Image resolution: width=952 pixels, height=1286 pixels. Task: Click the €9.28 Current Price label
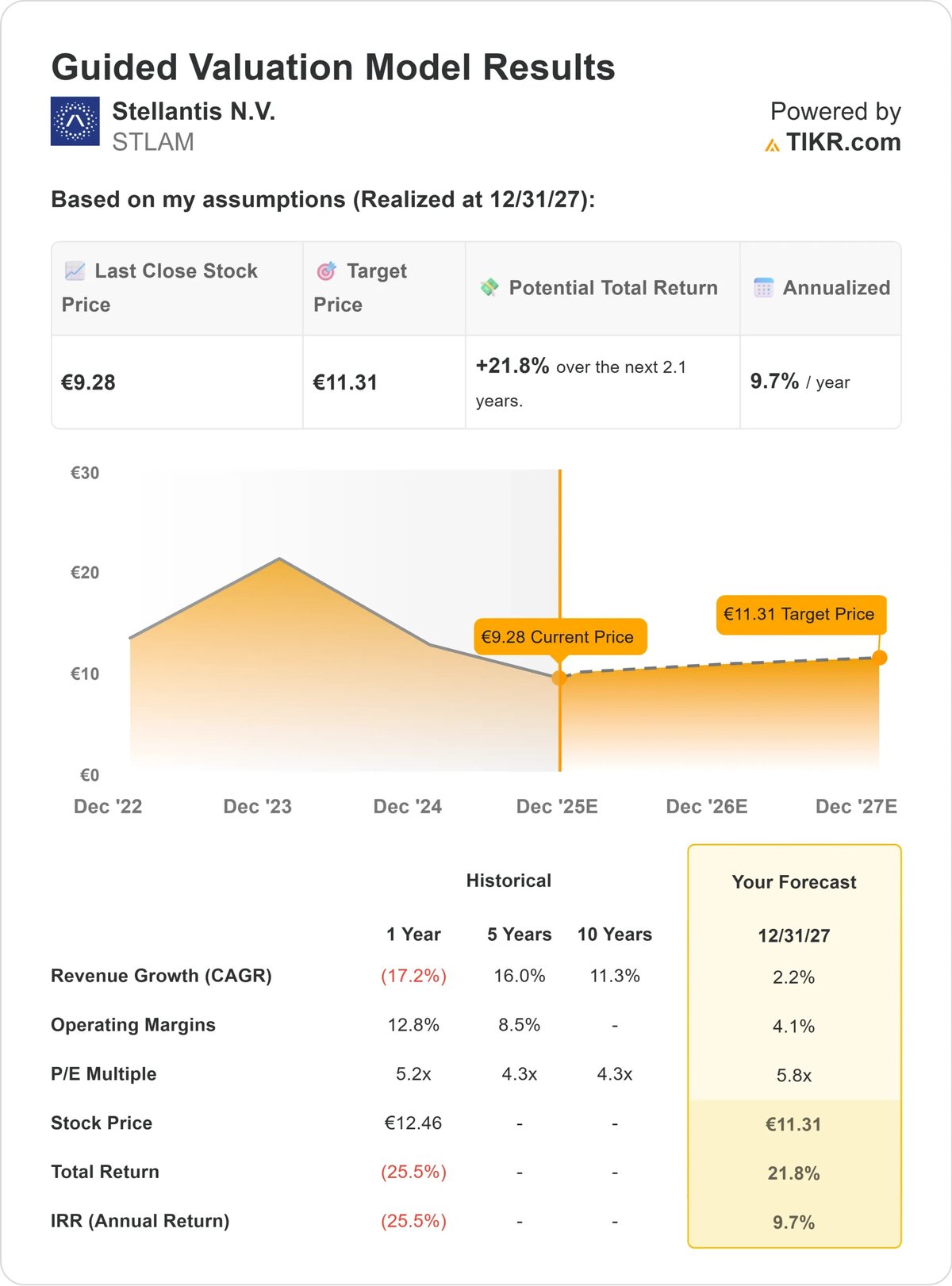pyautogui.click(x=558, y=637)
